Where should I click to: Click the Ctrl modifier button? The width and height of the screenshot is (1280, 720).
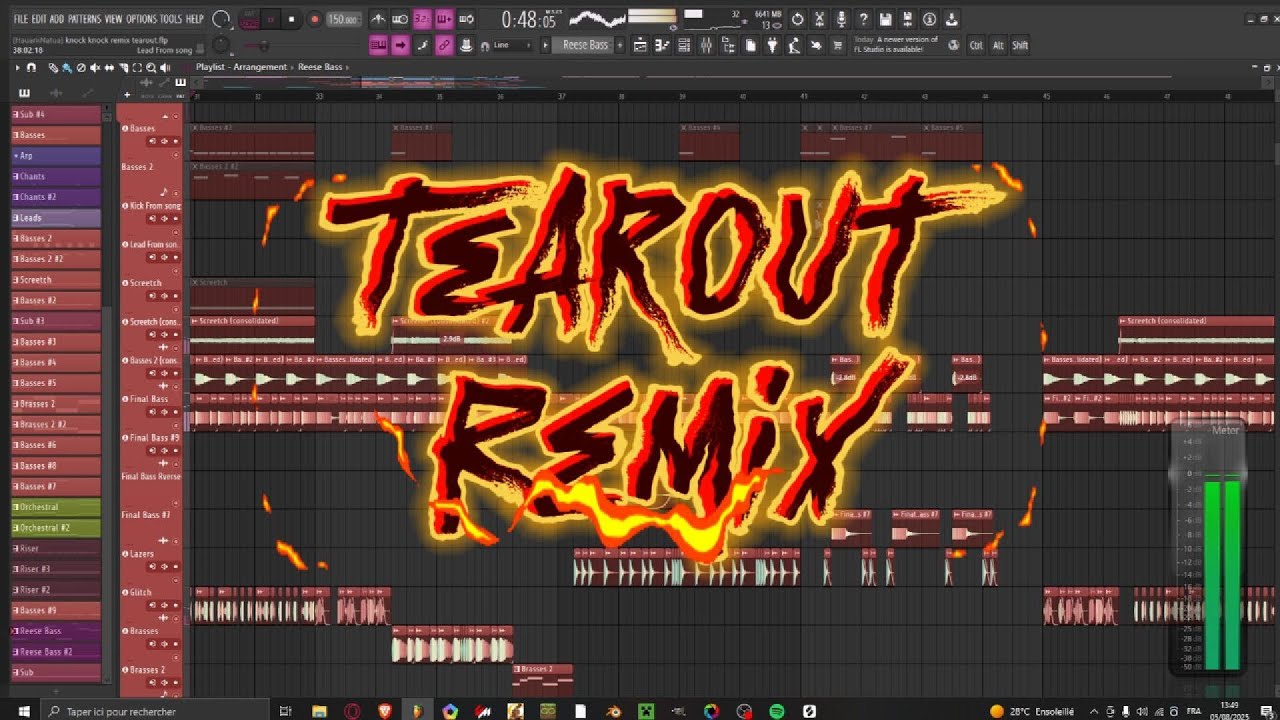[976, 45]
